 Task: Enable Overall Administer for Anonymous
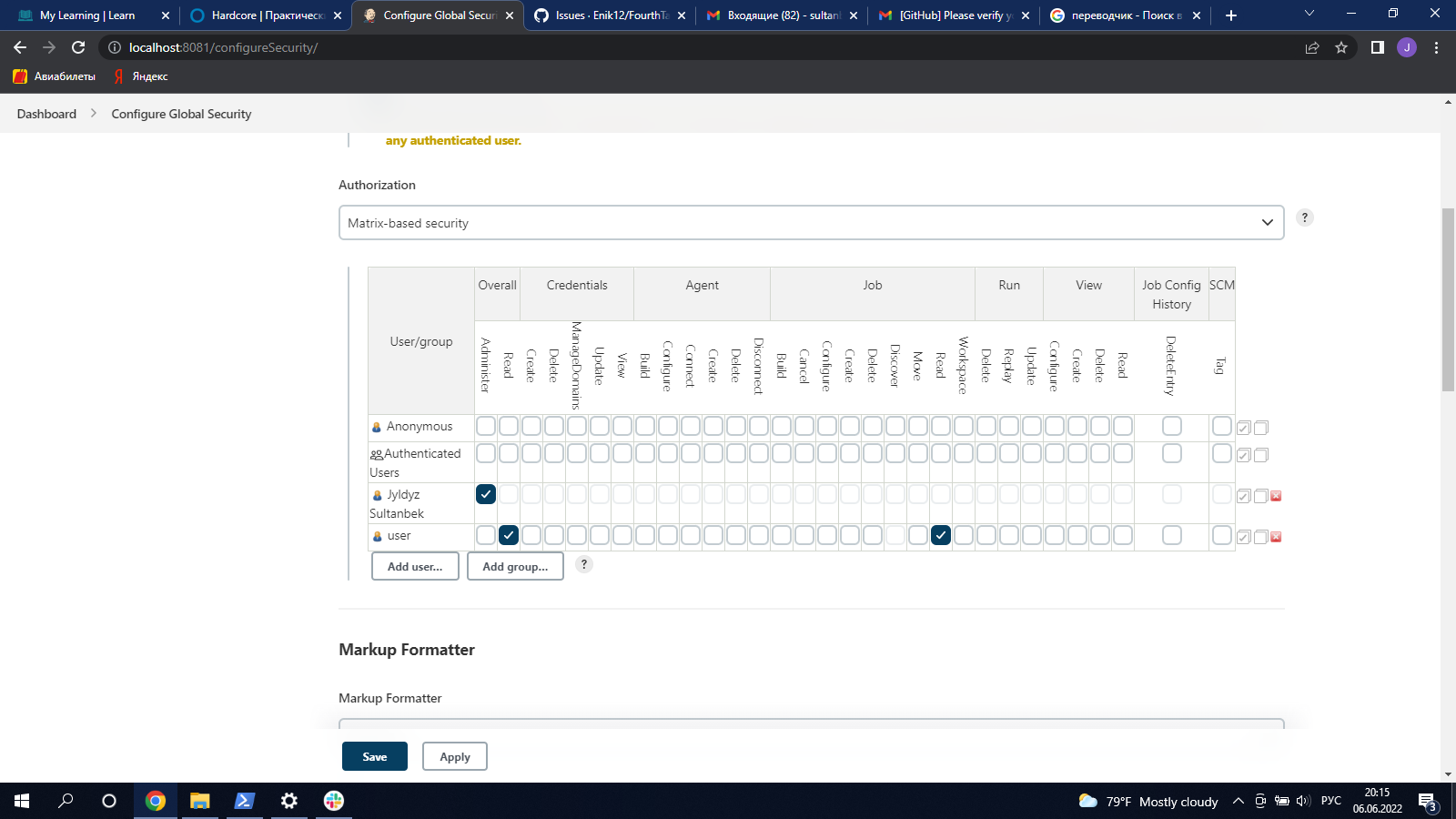(x=486, y=426)
